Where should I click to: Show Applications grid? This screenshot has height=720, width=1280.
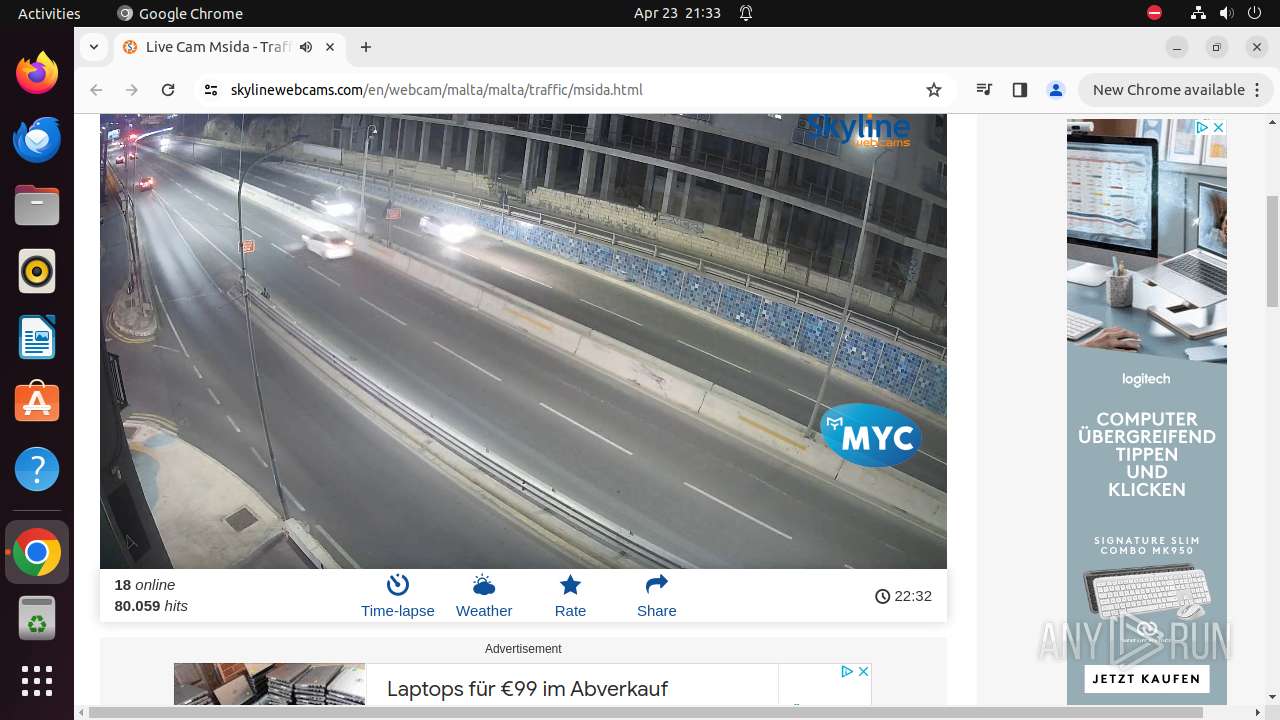(x=37, y=681)
